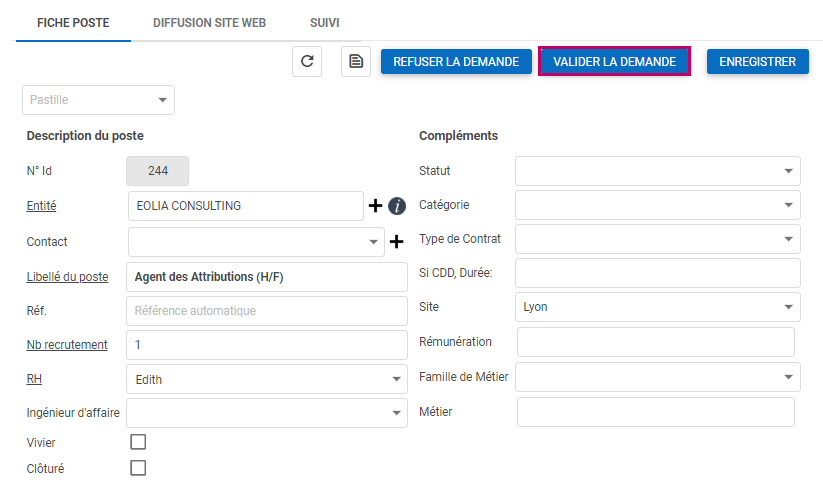Click the Enregistrer button
Image resolution: width=823 pixels, height=487 pixels.
(757, 62)
